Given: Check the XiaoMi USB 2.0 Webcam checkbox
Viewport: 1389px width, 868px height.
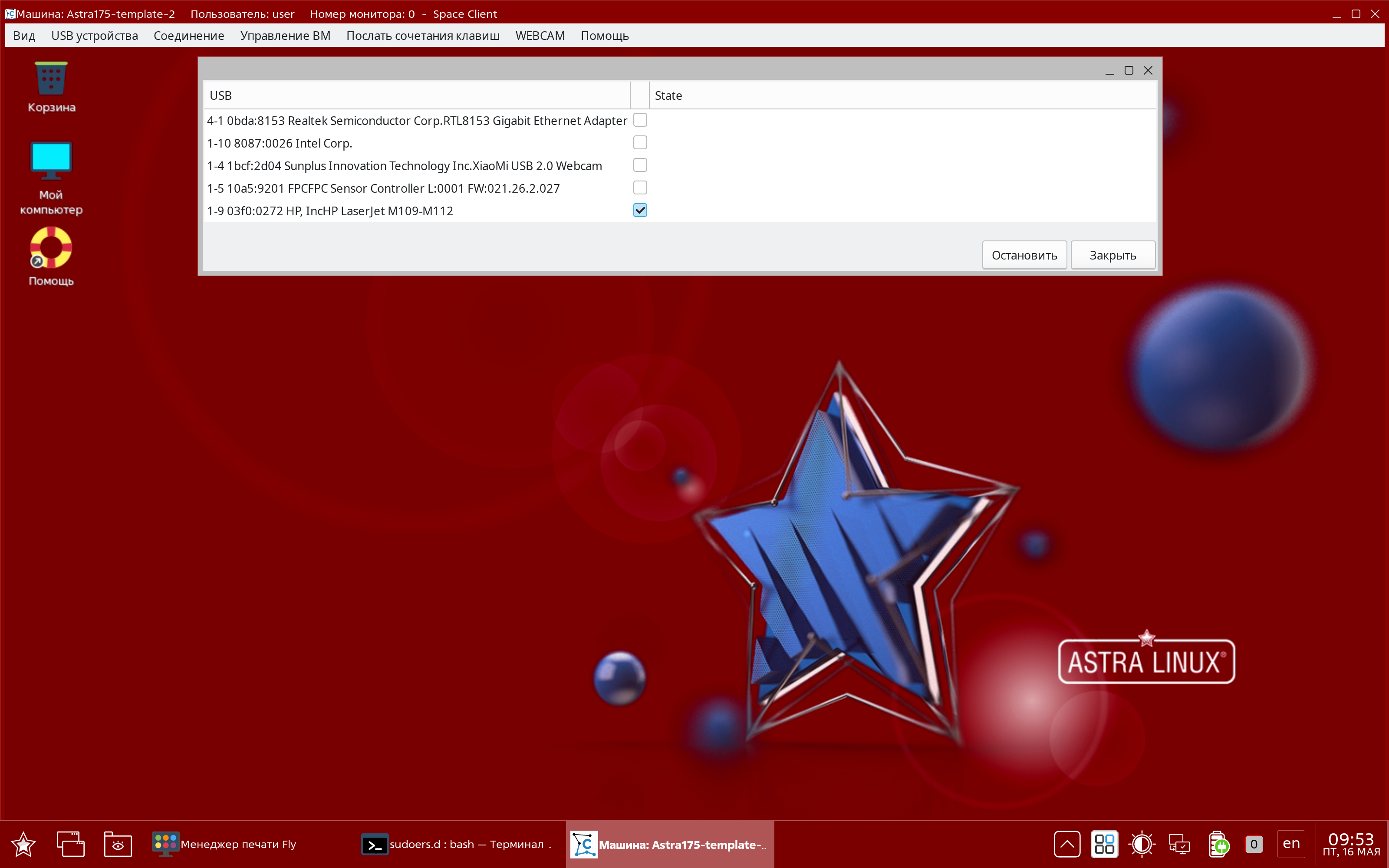Looking at the screenshot, I should (x=640, y=165).
